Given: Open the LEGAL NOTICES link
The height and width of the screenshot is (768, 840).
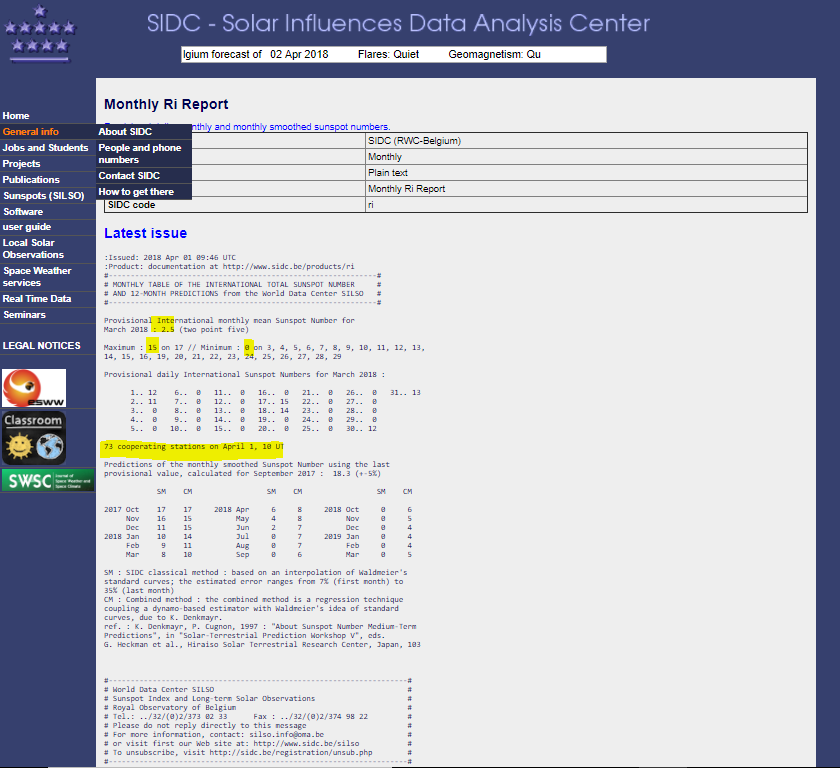Looking at the screenshot, I should tap(42, 346).
